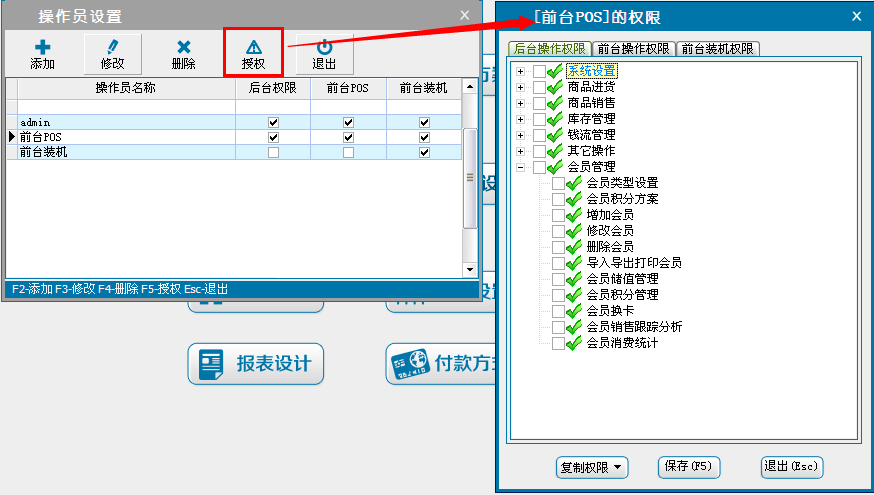The width and height of the screenshot is (874, 495).
Task: Click the 退出(Esc) button in permissions dialog
Action: (x=791, y=466)
